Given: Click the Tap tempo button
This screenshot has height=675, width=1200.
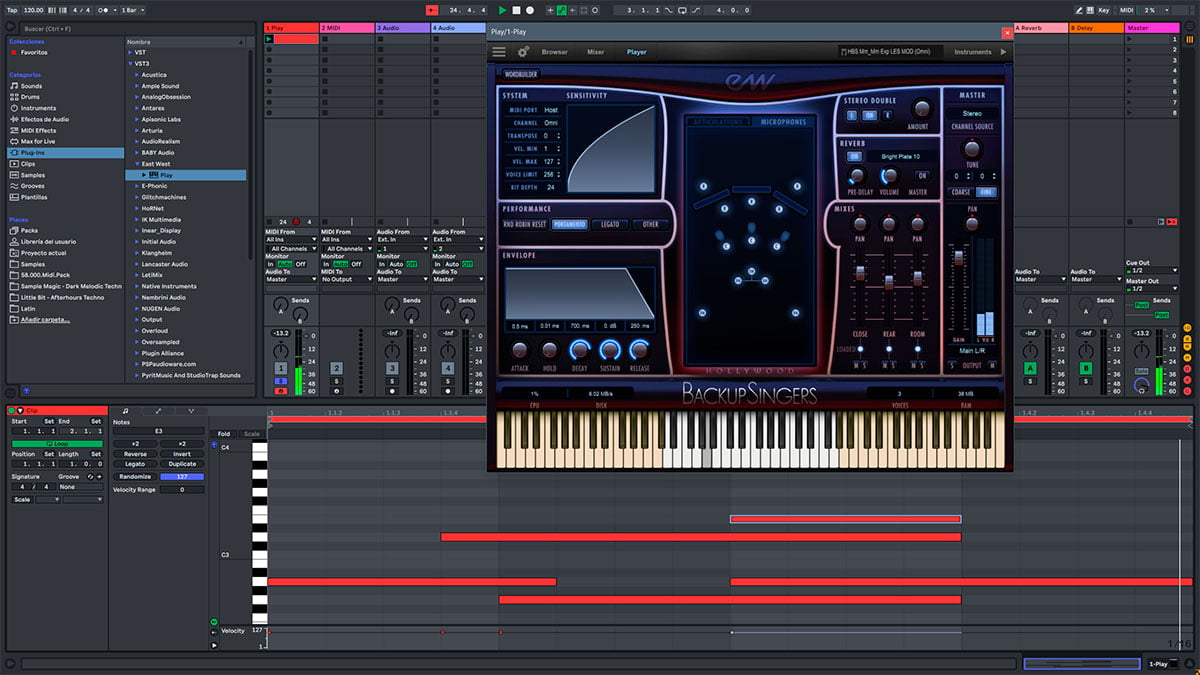Looking at the screenshot, I should click(12, 10).
